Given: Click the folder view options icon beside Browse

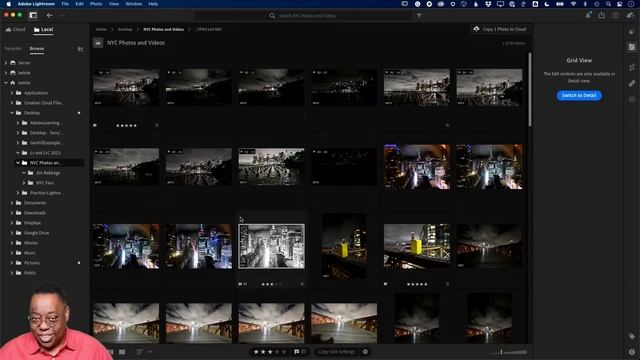Looking at the screenshot, I should 80,49.
